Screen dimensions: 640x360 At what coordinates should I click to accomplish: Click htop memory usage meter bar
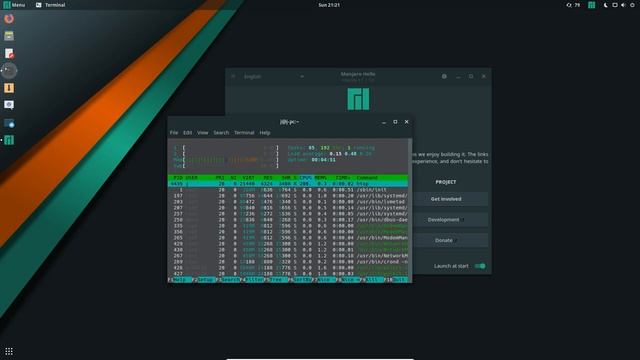click(x=226, y=160)
